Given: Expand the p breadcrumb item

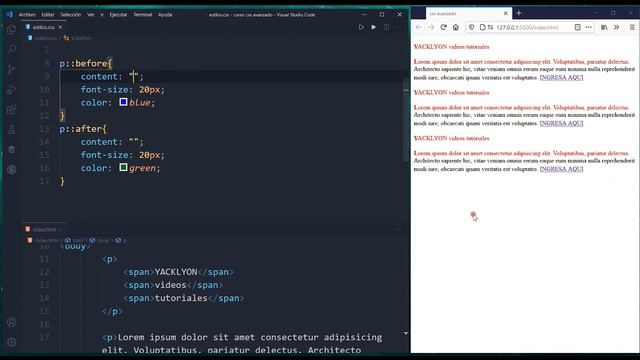Looking at the screenshot, I should point(124,240).
